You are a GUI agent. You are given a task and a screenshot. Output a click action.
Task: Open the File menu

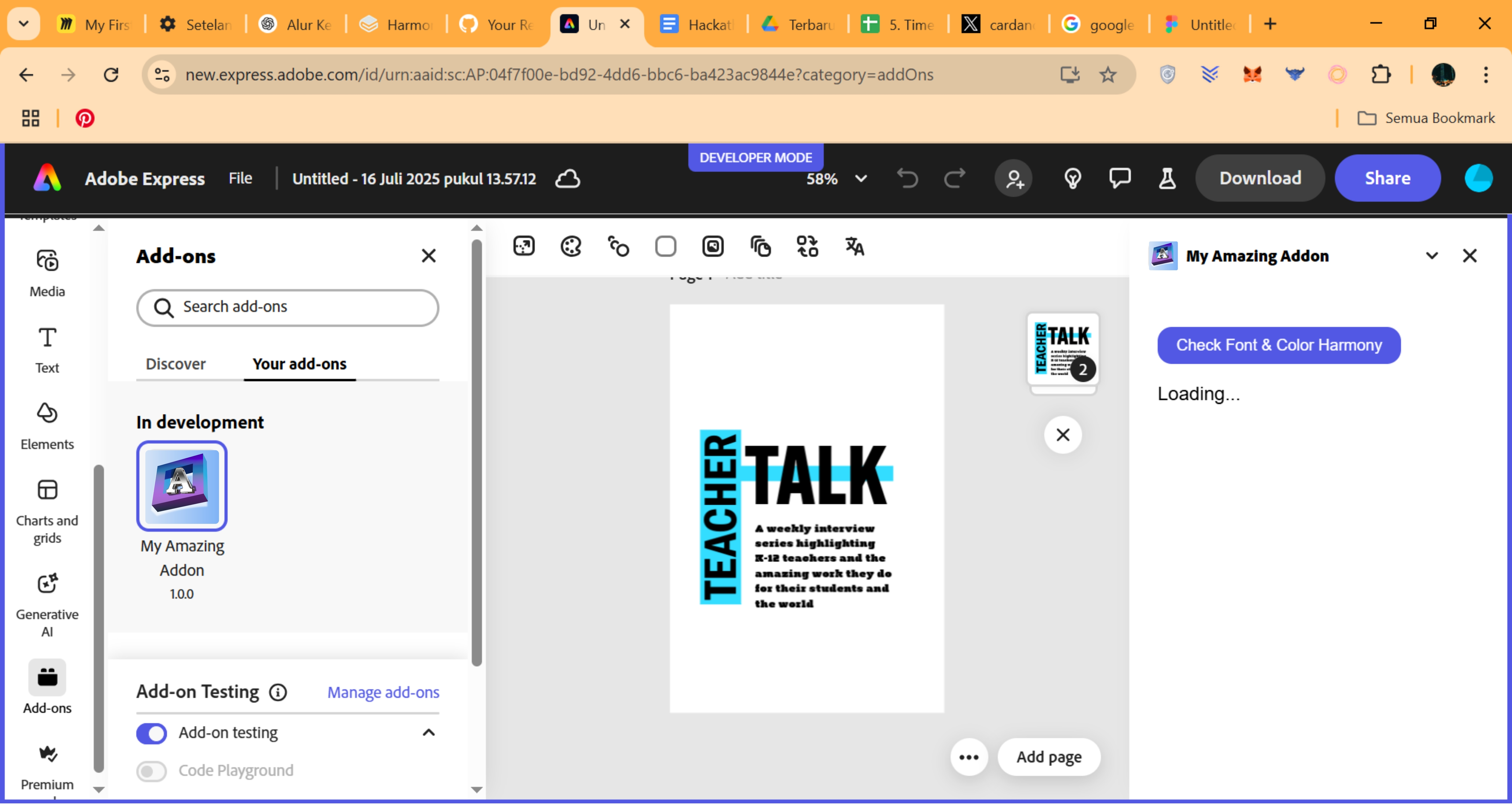tap(240, 179)
